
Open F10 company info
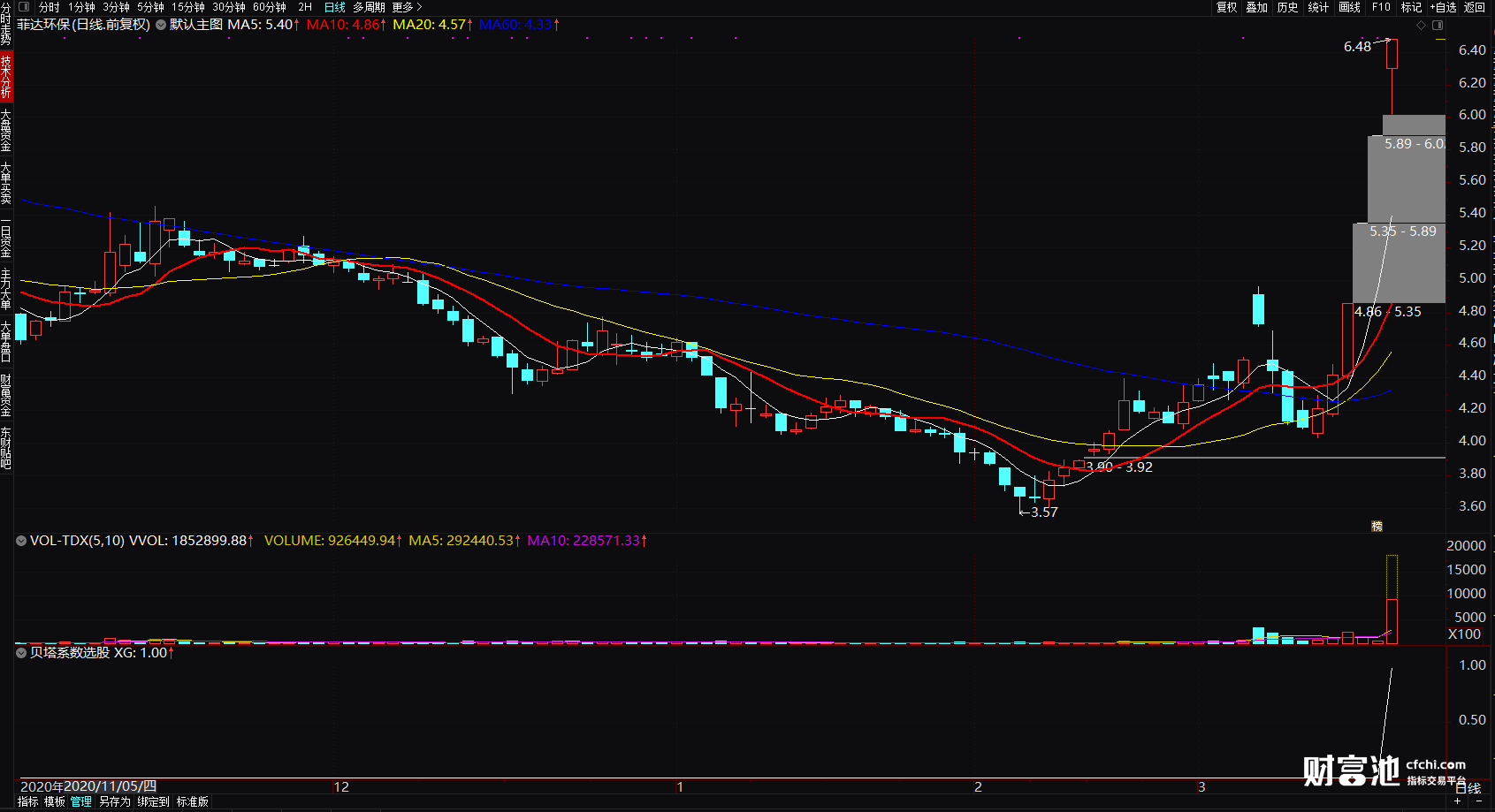(x=1381, y=7)
